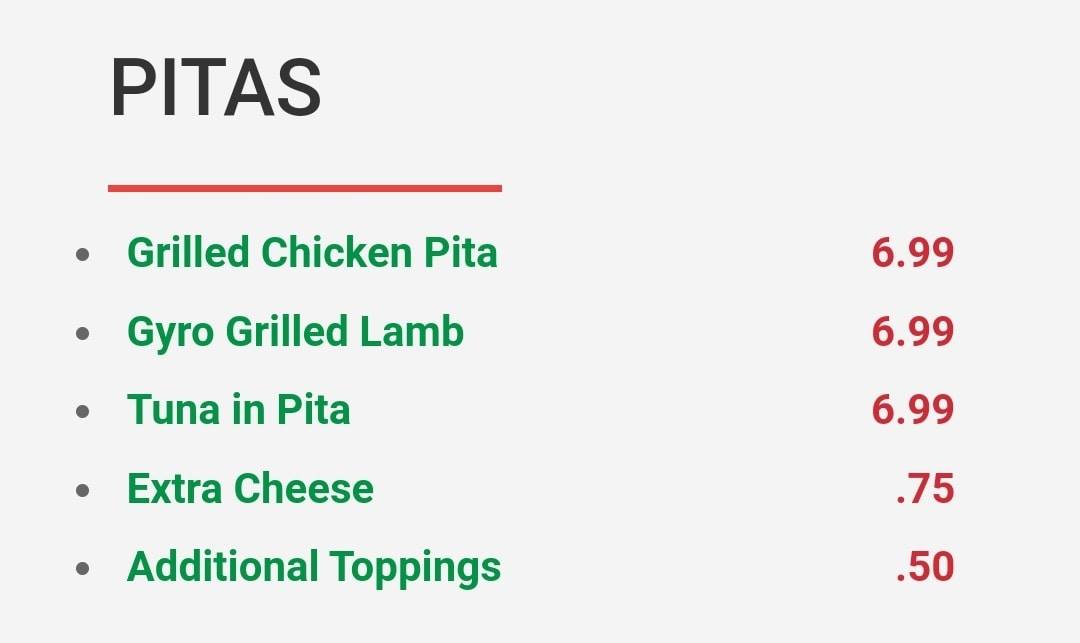Open the Additional Toppings option

point(314,567)
